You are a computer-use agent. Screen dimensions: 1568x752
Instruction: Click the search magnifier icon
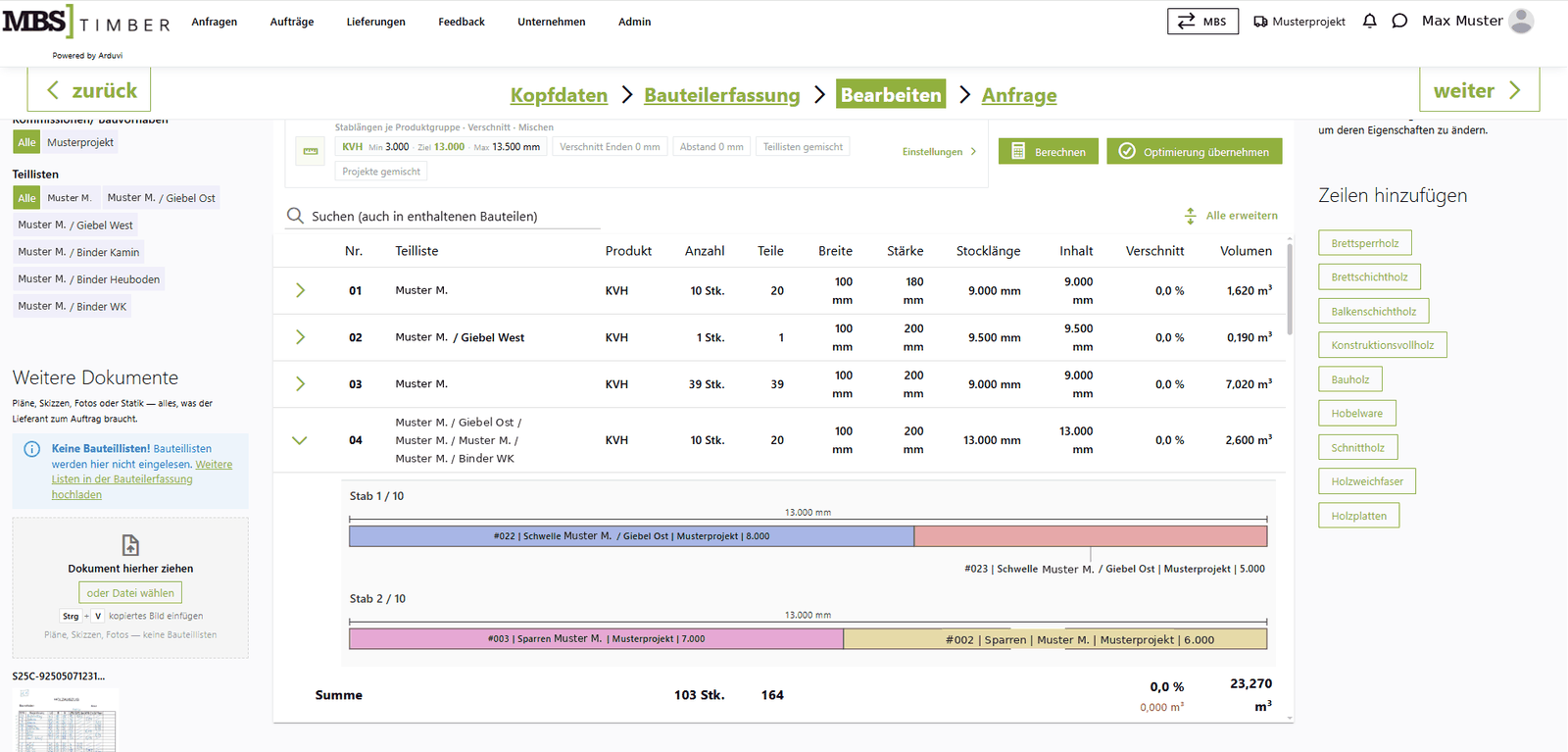pos(295,216)
